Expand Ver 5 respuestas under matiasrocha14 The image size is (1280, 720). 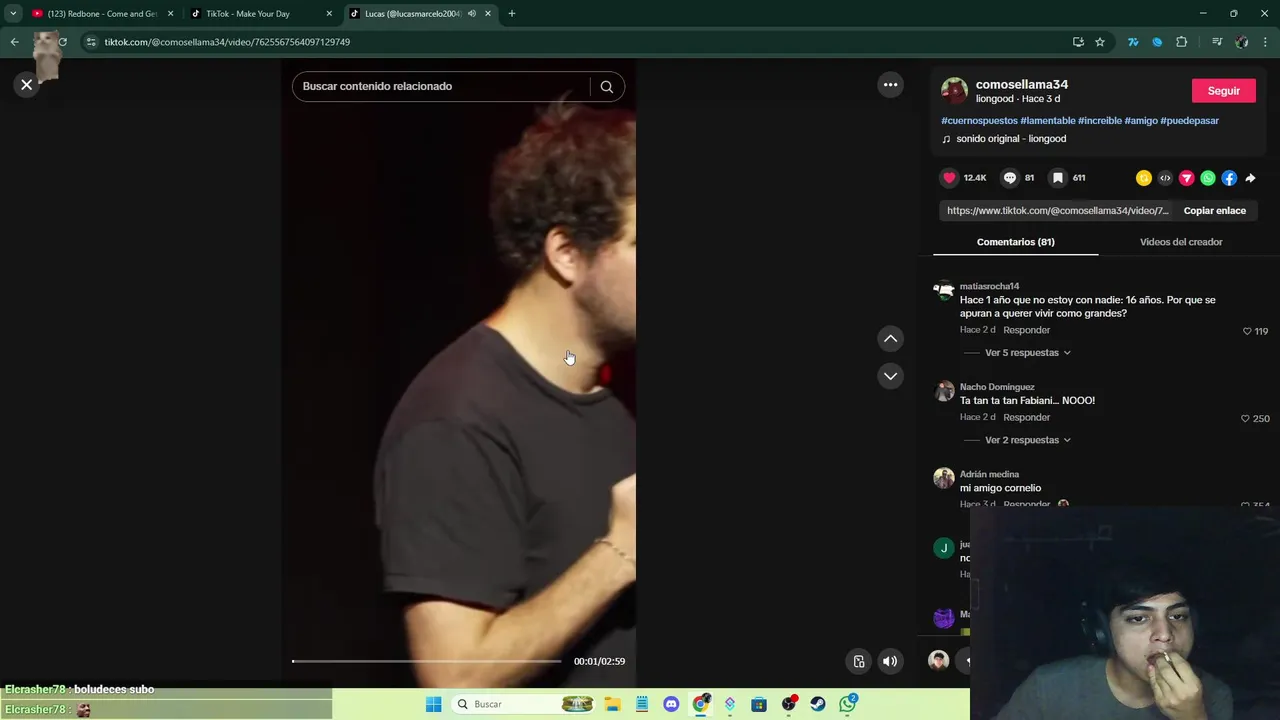coord(1027,353)
